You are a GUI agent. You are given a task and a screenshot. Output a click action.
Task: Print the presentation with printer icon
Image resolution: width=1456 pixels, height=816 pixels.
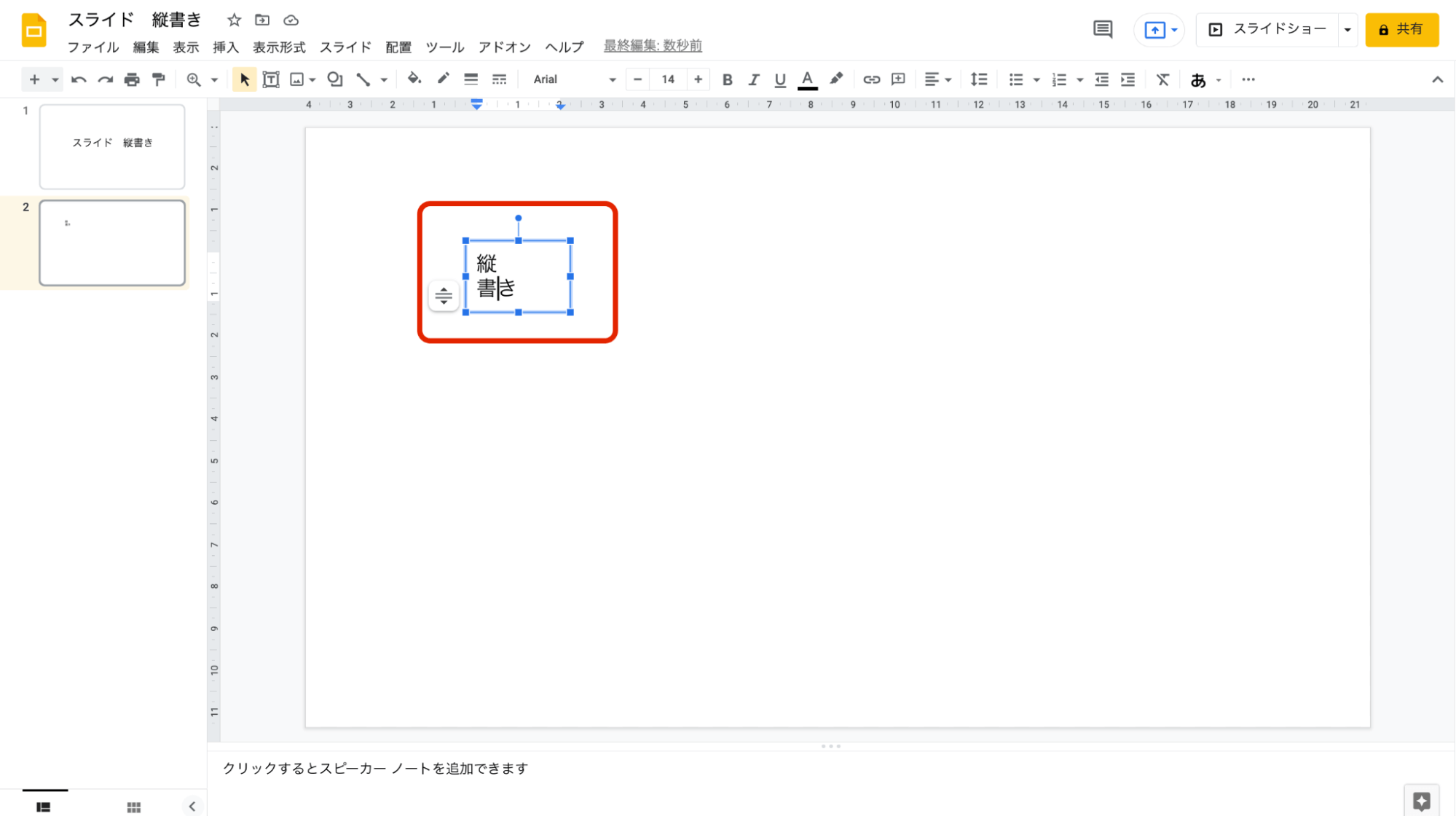132,79
